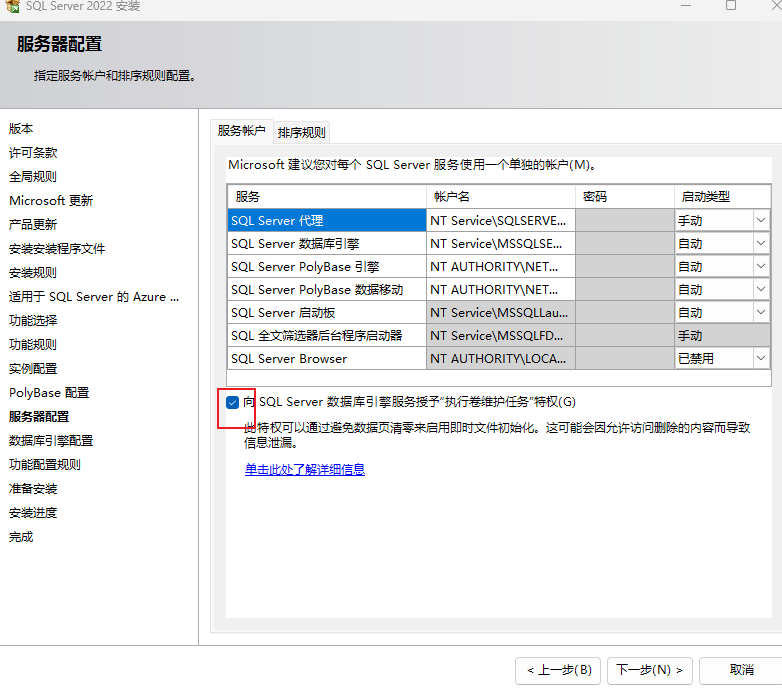
Task: Click the 功能选择 step in the sidebar
Action: [33, 321]
